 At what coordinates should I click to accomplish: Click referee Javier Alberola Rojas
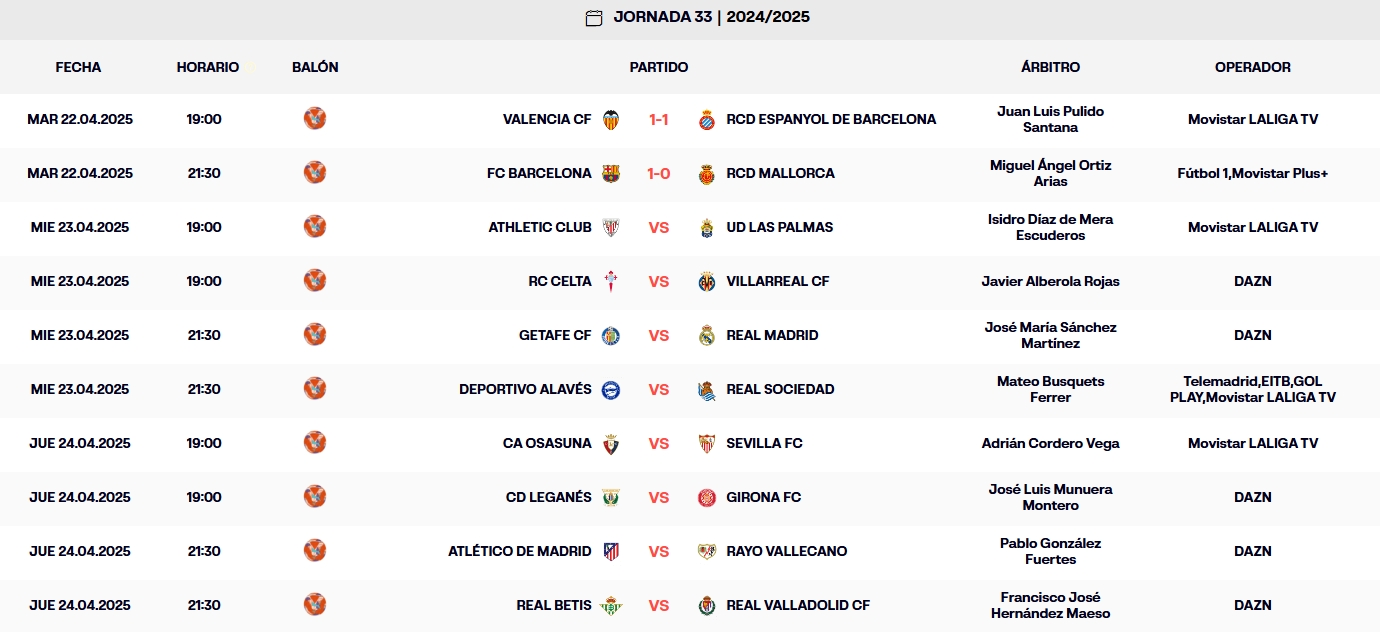[x=1050, y=282]
